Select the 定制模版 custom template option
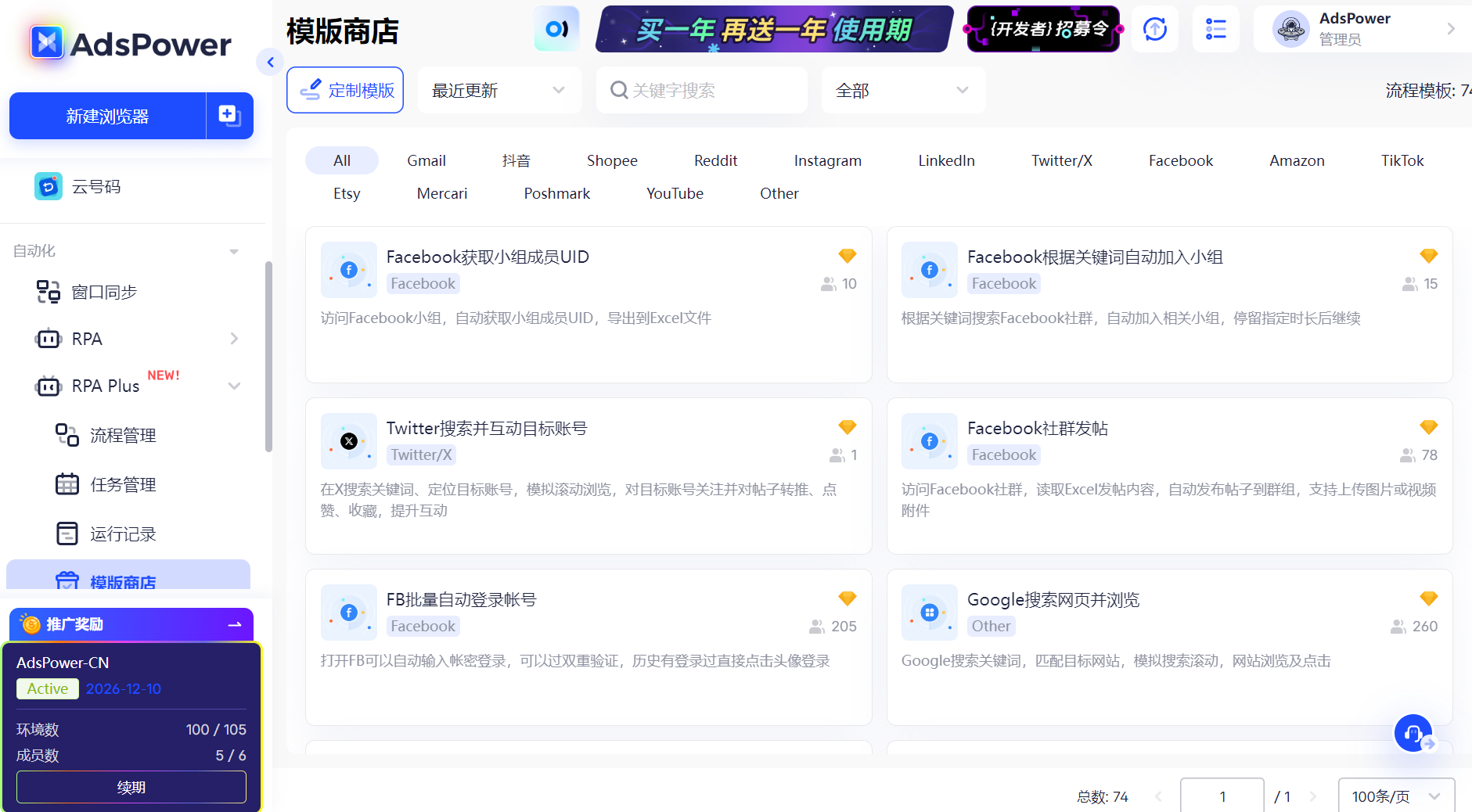Image resolution: width=1472 pixels, height=812 pixels. click(x=344, y=89)
